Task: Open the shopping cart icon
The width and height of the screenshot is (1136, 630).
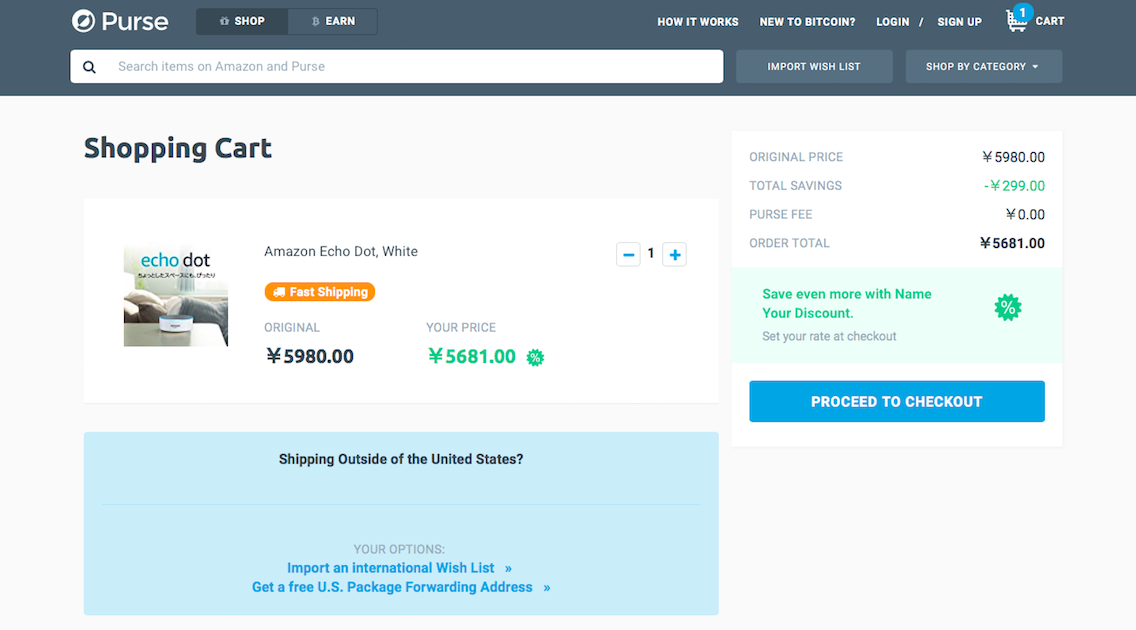Action: 1017,21
